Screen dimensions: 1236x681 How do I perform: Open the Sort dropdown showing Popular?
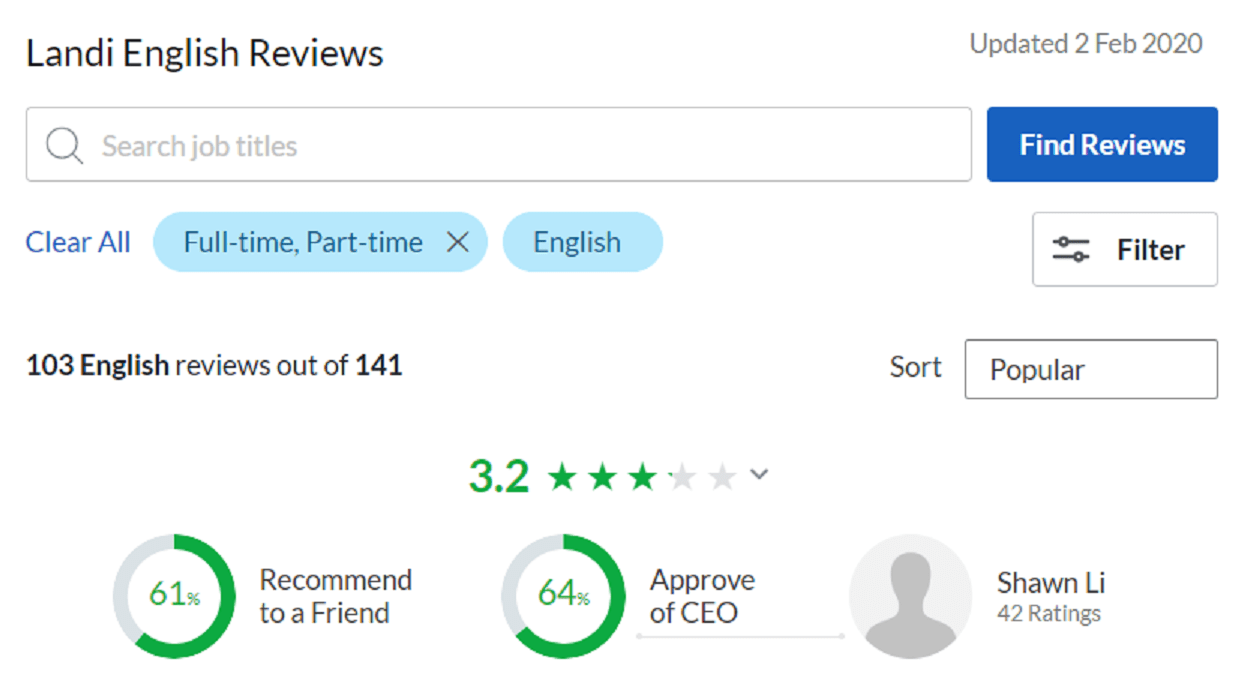click(x=1090, y=369)
